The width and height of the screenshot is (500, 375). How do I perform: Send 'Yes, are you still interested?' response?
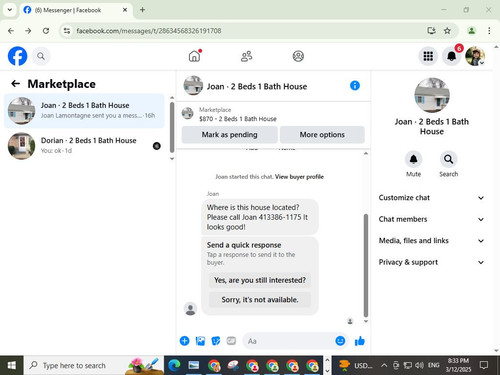[x=260, y=280]
